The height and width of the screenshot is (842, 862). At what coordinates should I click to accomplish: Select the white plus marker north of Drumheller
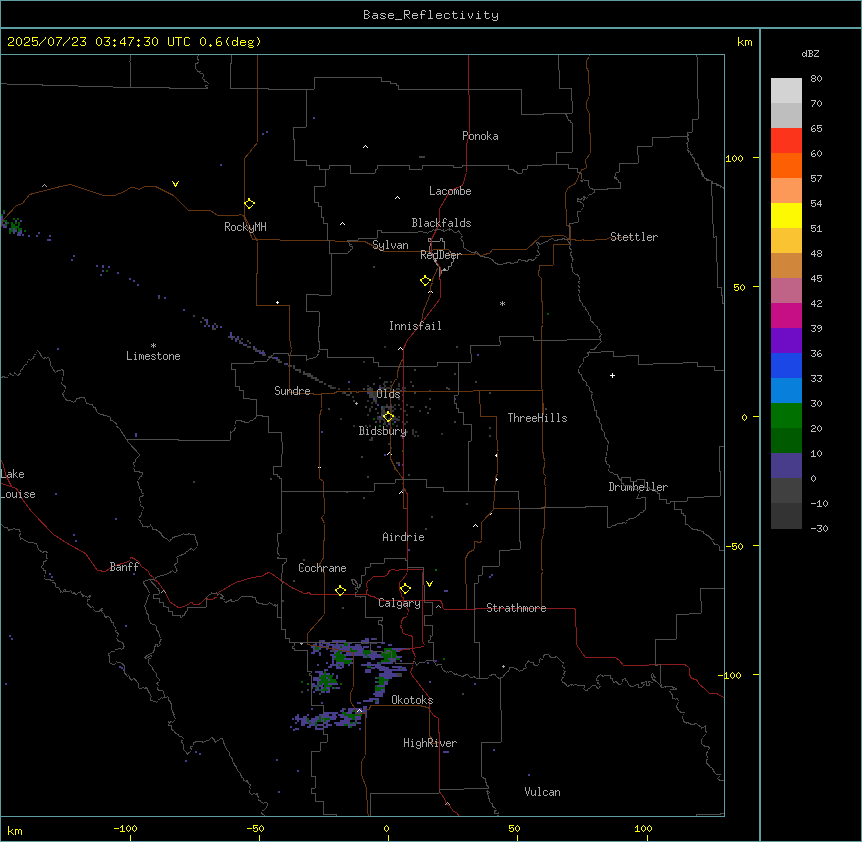(x=612, y=375)
